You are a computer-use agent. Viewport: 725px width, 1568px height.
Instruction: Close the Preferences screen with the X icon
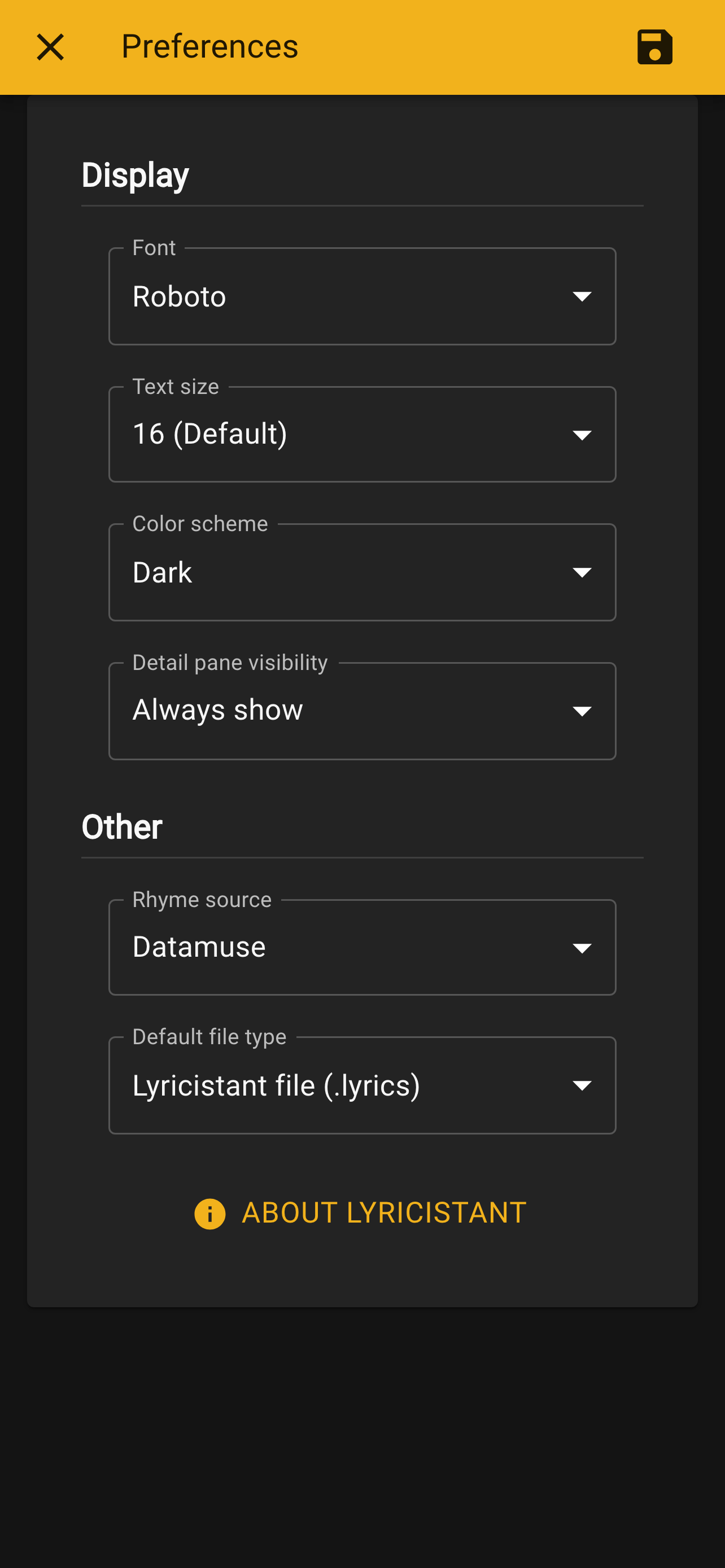[50, 47]
